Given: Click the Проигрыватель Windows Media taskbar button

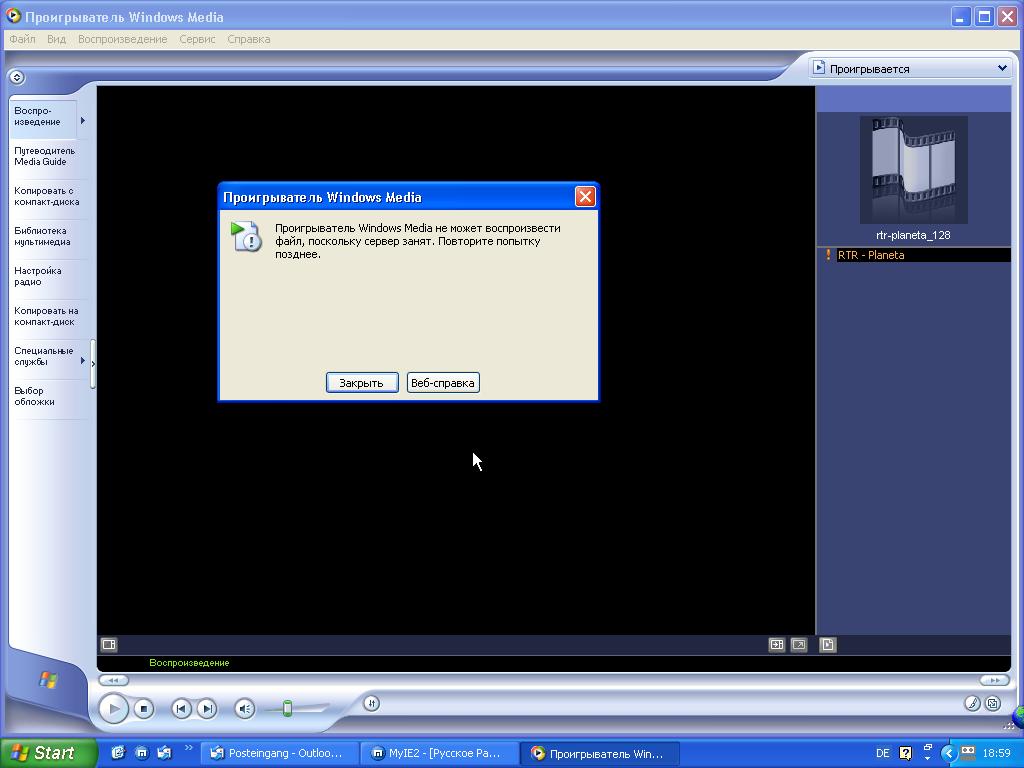Looking at the screenshot, I should tap(600, 754).
